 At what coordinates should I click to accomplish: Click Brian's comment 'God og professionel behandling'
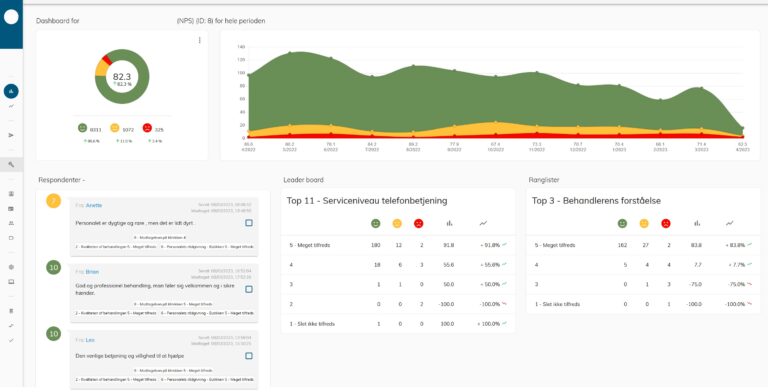155,289
